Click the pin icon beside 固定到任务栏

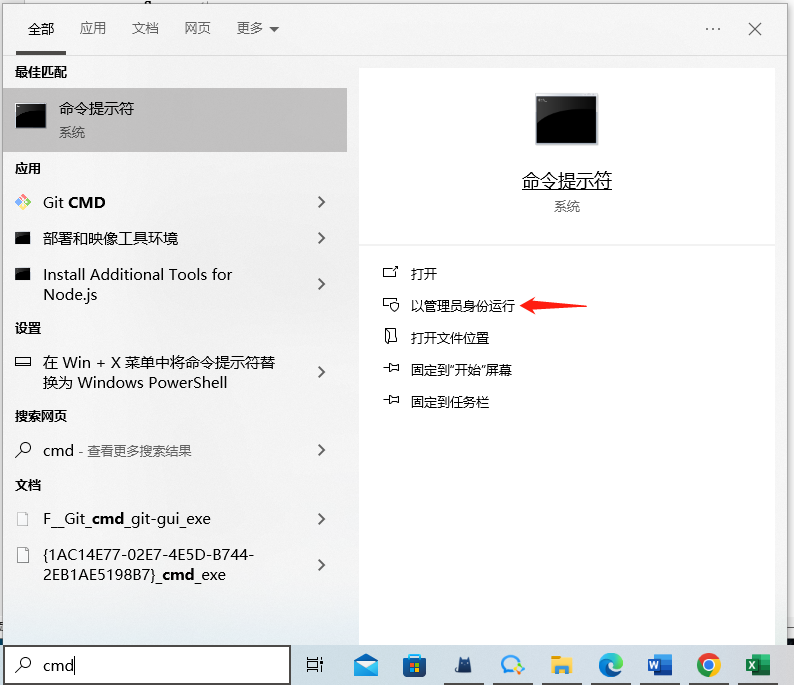[390, 400]
